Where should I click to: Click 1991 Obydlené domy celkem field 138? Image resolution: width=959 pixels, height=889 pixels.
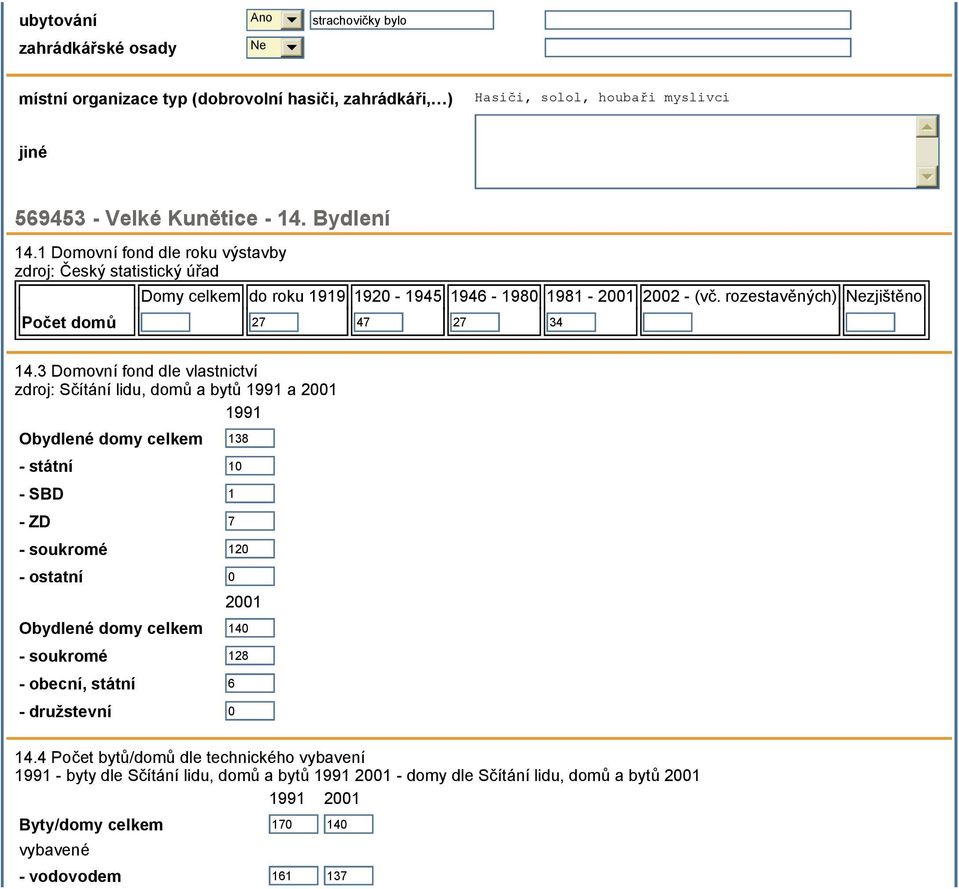250,438
